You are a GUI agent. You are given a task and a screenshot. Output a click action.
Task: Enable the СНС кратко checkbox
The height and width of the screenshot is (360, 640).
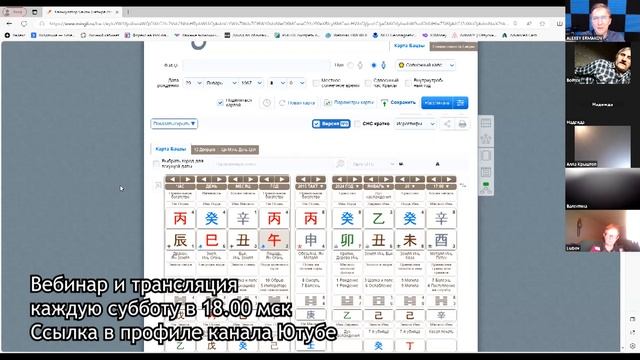click(358, 124)
